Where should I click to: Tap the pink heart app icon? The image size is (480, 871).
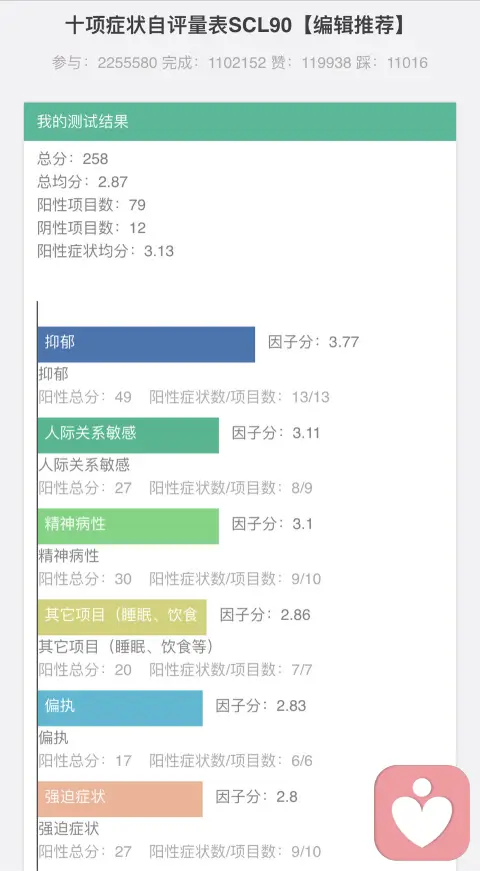coord(422,812)
